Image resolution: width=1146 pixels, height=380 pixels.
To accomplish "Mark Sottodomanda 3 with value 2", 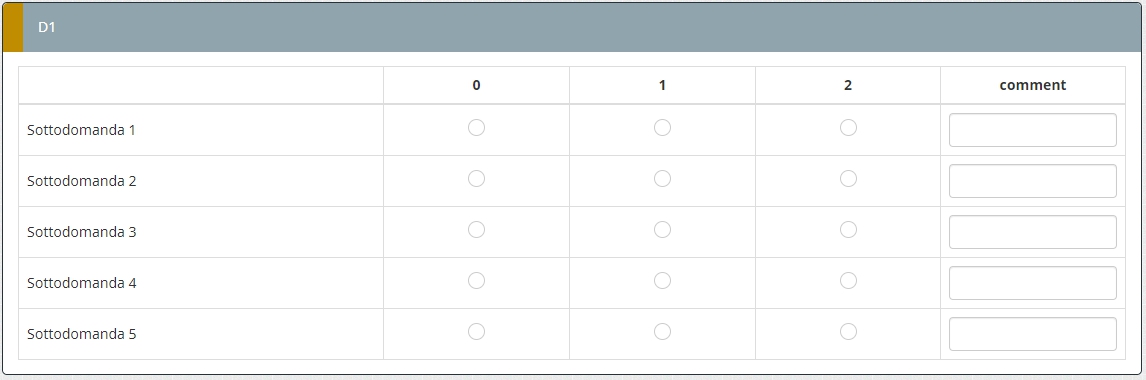I will point(848,230).
